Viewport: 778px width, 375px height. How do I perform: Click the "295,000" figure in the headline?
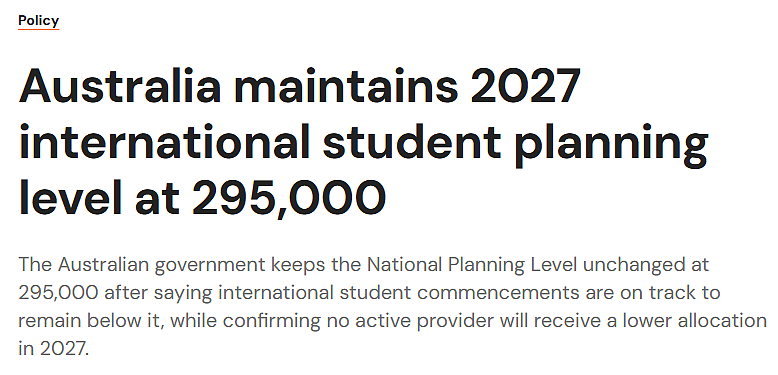[x=289, y=199]
